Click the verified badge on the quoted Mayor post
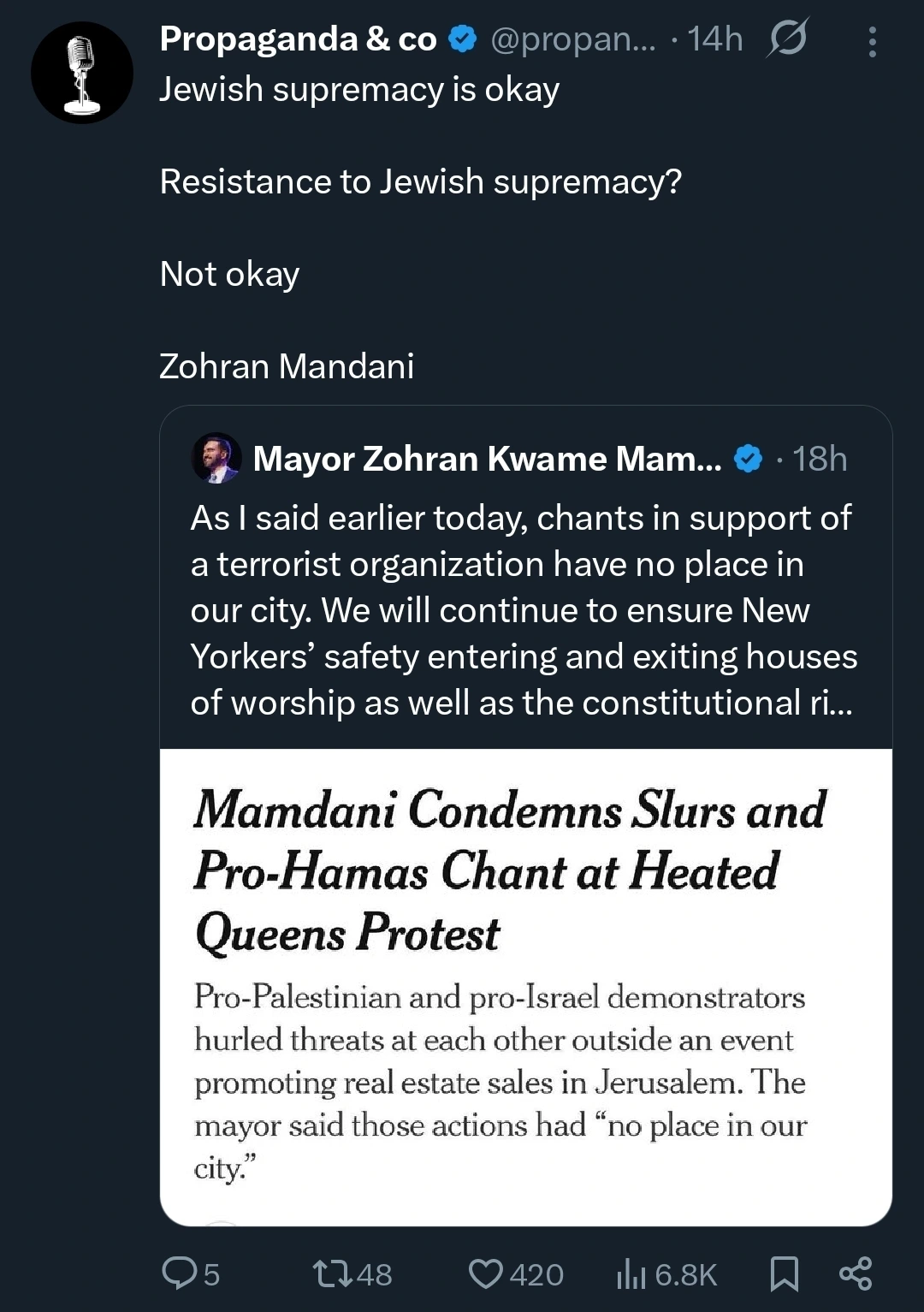Image resolution: width=924 pixels, height=1312 pixels. click(749, 459)
